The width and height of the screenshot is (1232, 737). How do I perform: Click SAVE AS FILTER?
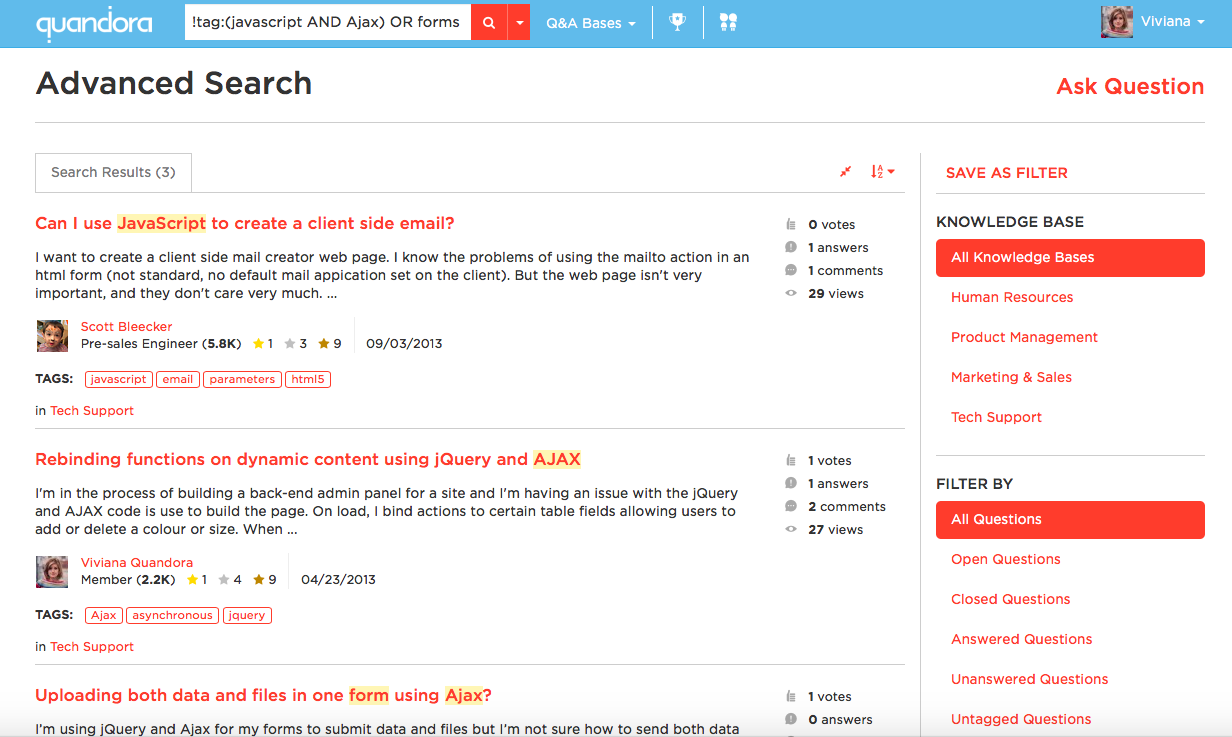point(1007,173)
